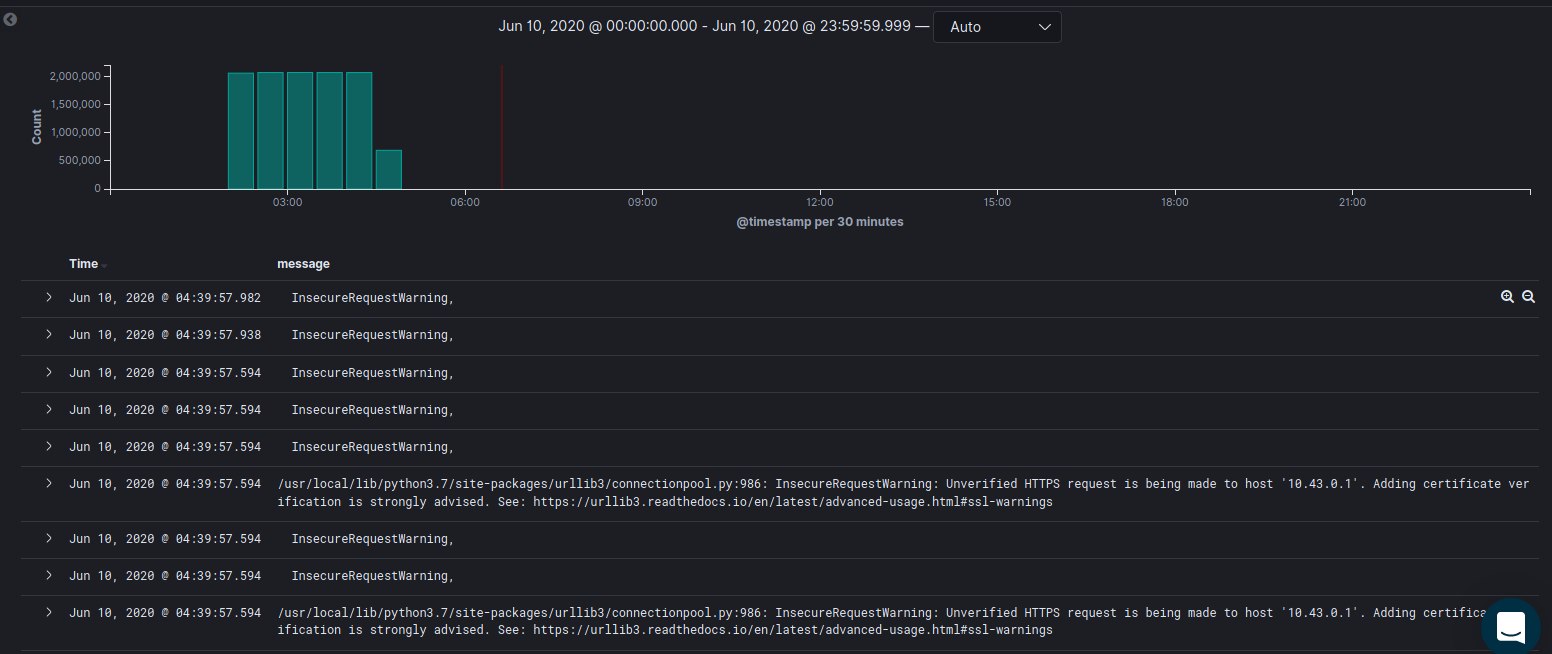The image size is (1552, 654).
Task: Select the short histogram bar near 04:30
Action: (389, 169)
